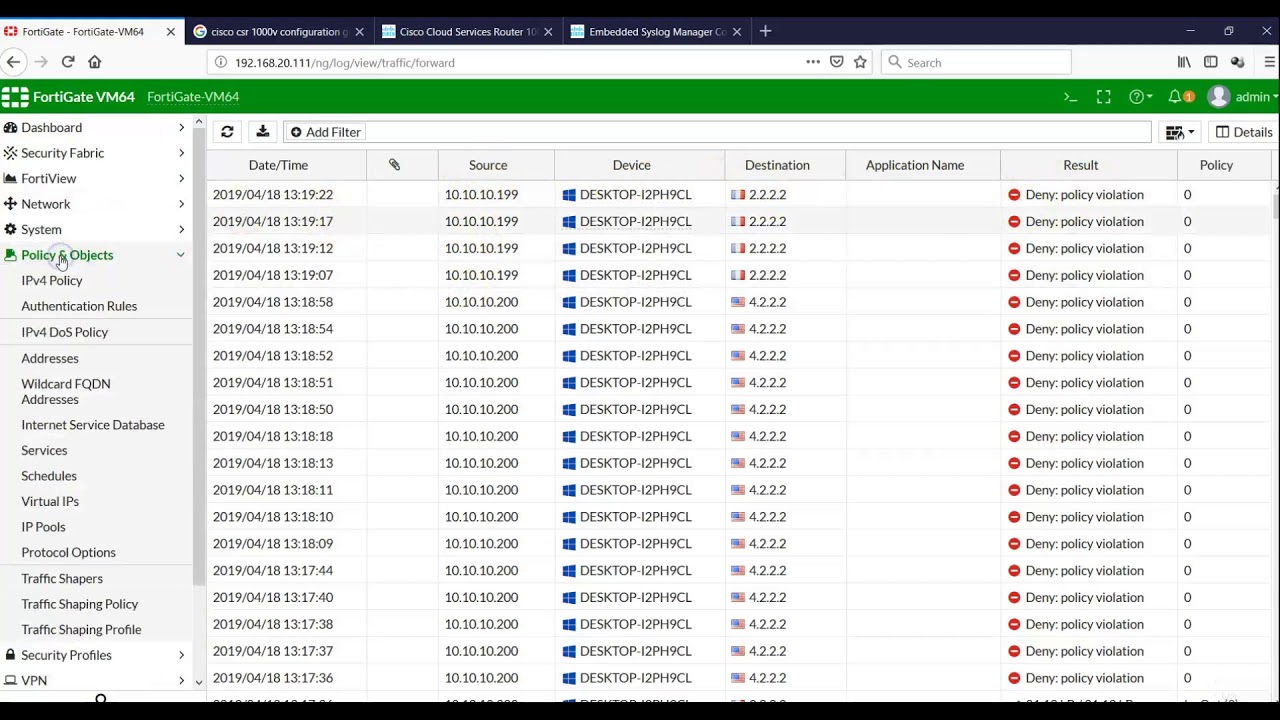This screenshot has width=1280, height=720.
Task: Click the FortiGate VM64 logo
Action: point(68,97)
